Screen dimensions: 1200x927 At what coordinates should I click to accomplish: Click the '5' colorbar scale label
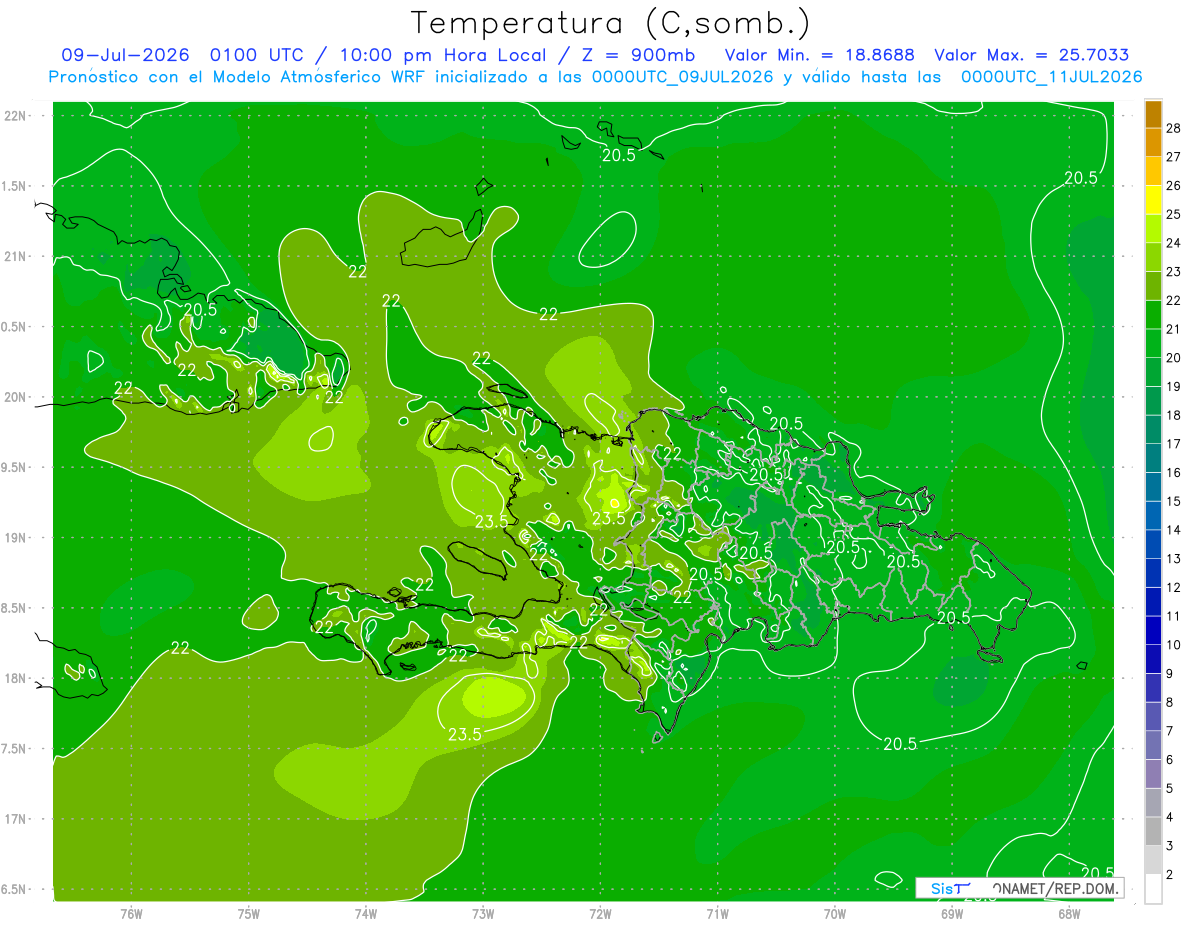tap(1169, 789)
